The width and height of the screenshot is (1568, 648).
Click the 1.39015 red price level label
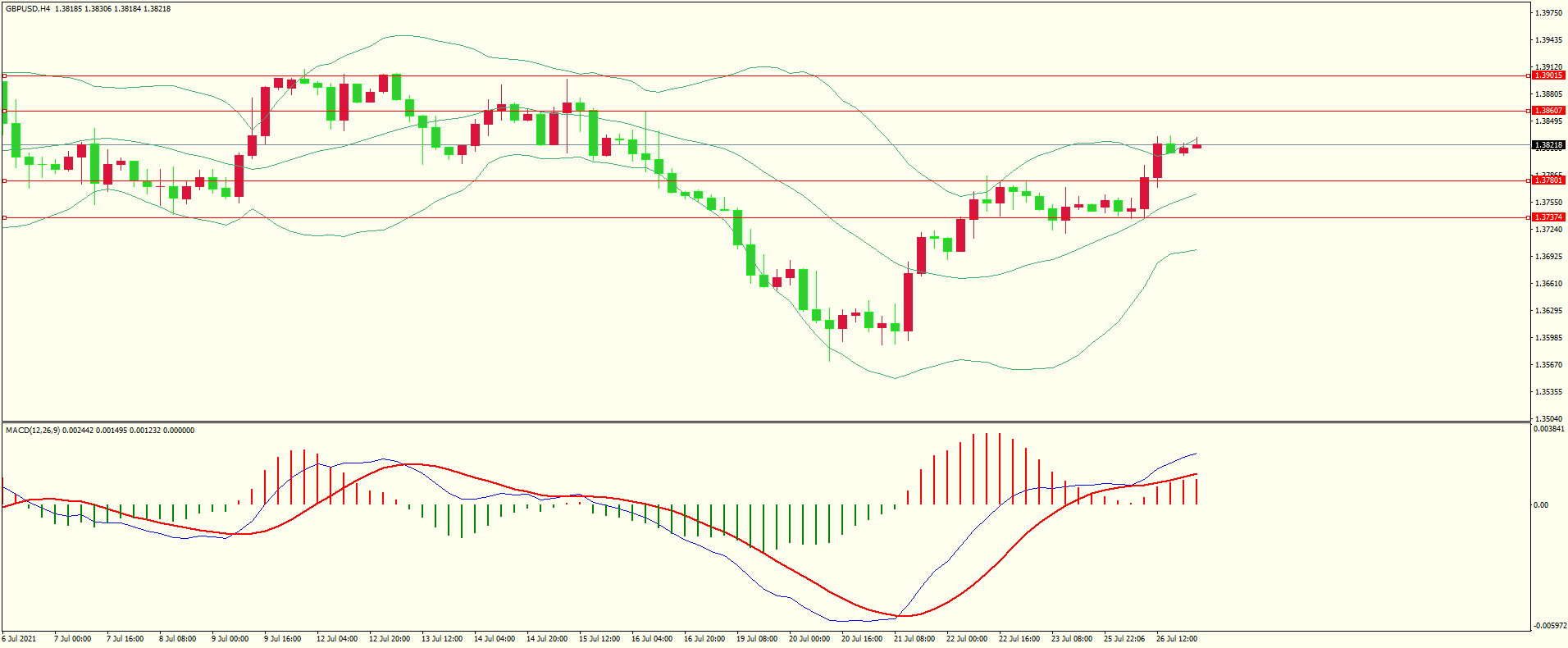pyautogui.click(x=1547, y=75)
